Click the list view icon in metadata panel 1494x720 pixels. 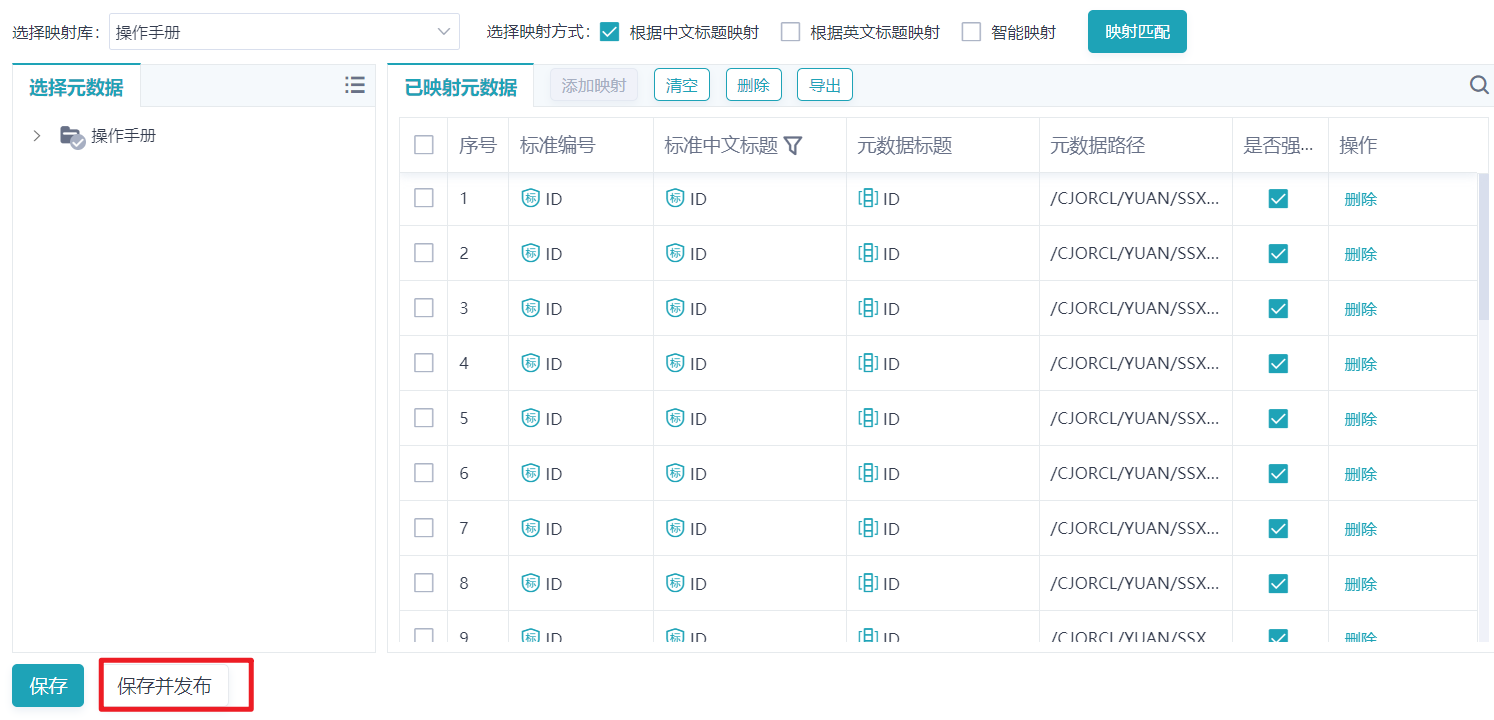click(355, 86)
